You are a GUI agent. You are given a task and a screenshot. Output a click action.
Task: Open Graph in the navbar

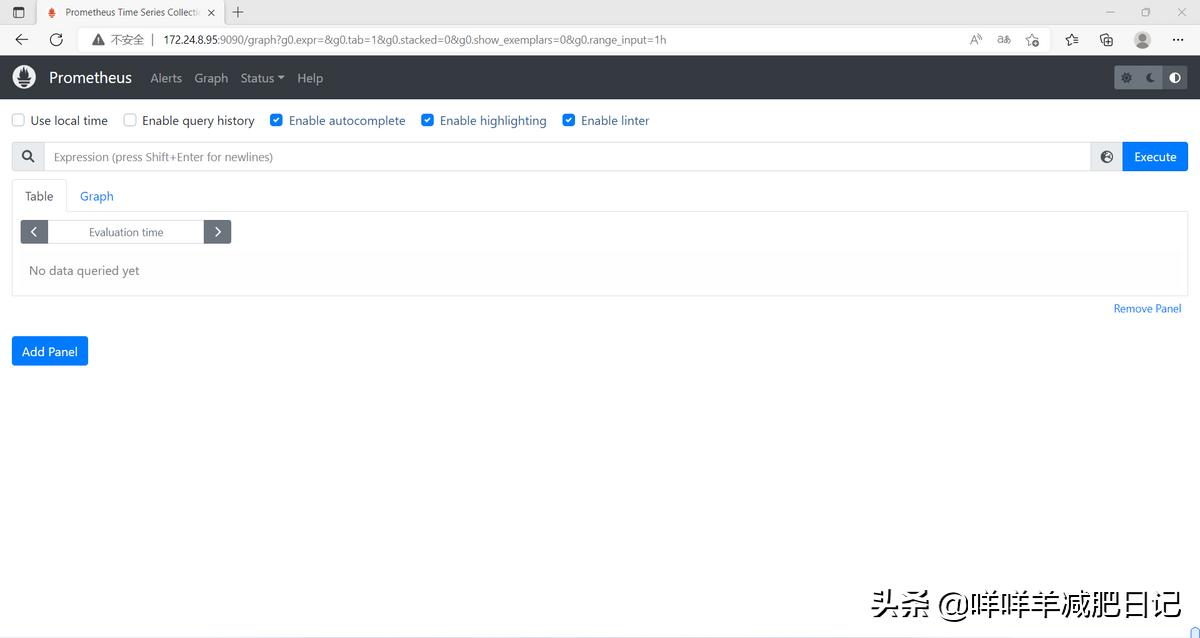[211, 78]
